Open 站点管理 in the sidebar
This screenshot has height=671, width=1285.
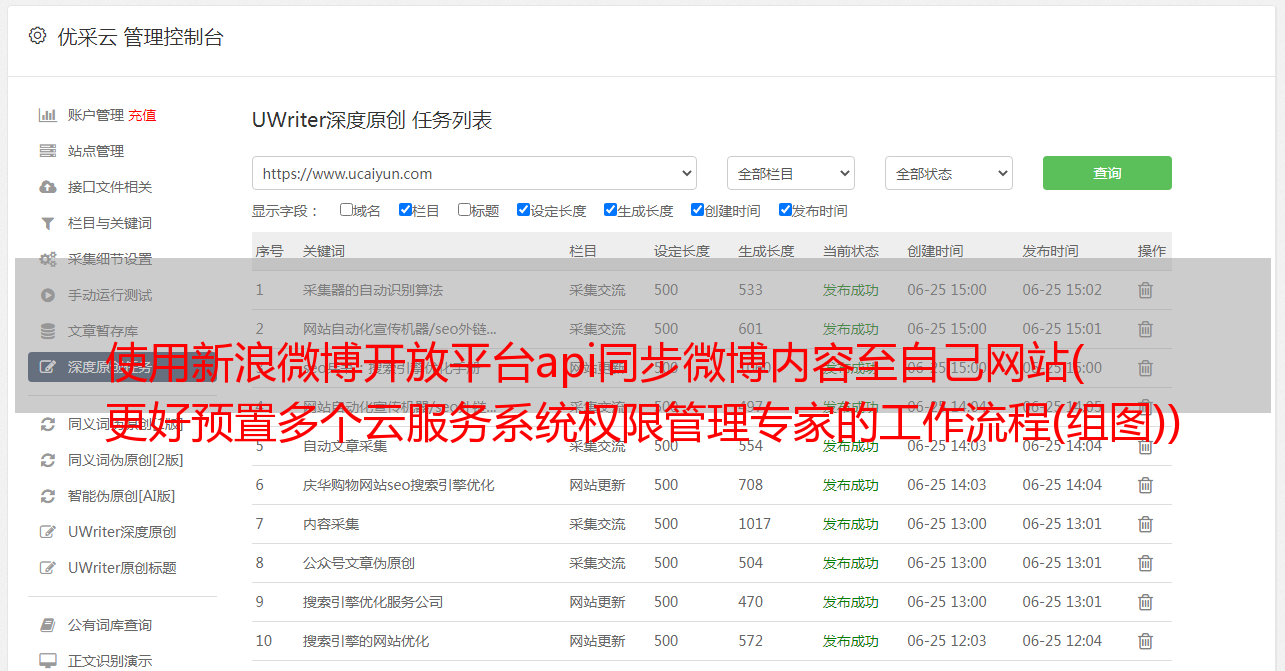point(96,151)
